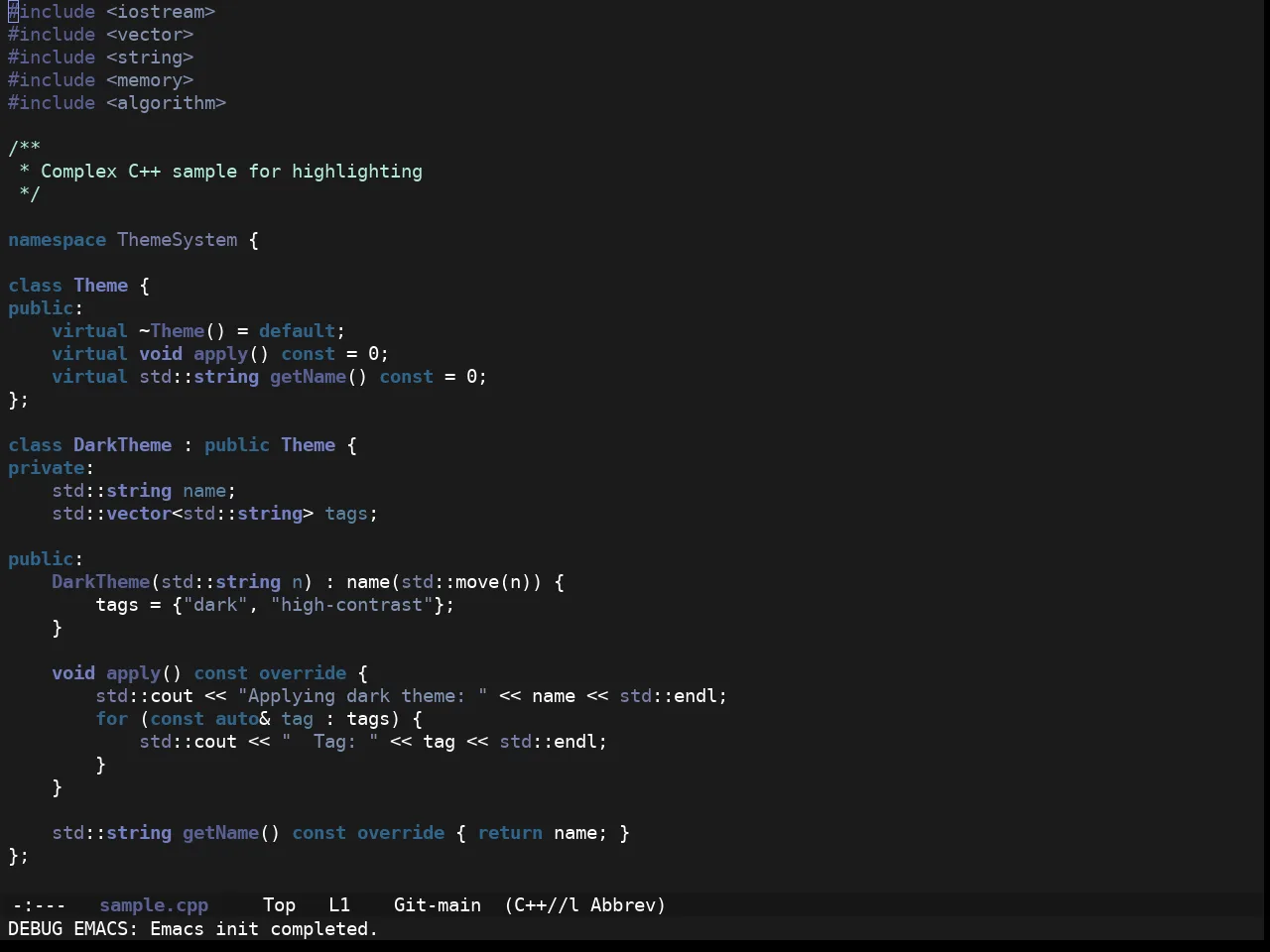Screen dimensions: 1270x952
Task: Click on '#include <vector>' line
Action: [x=101, y=35]
